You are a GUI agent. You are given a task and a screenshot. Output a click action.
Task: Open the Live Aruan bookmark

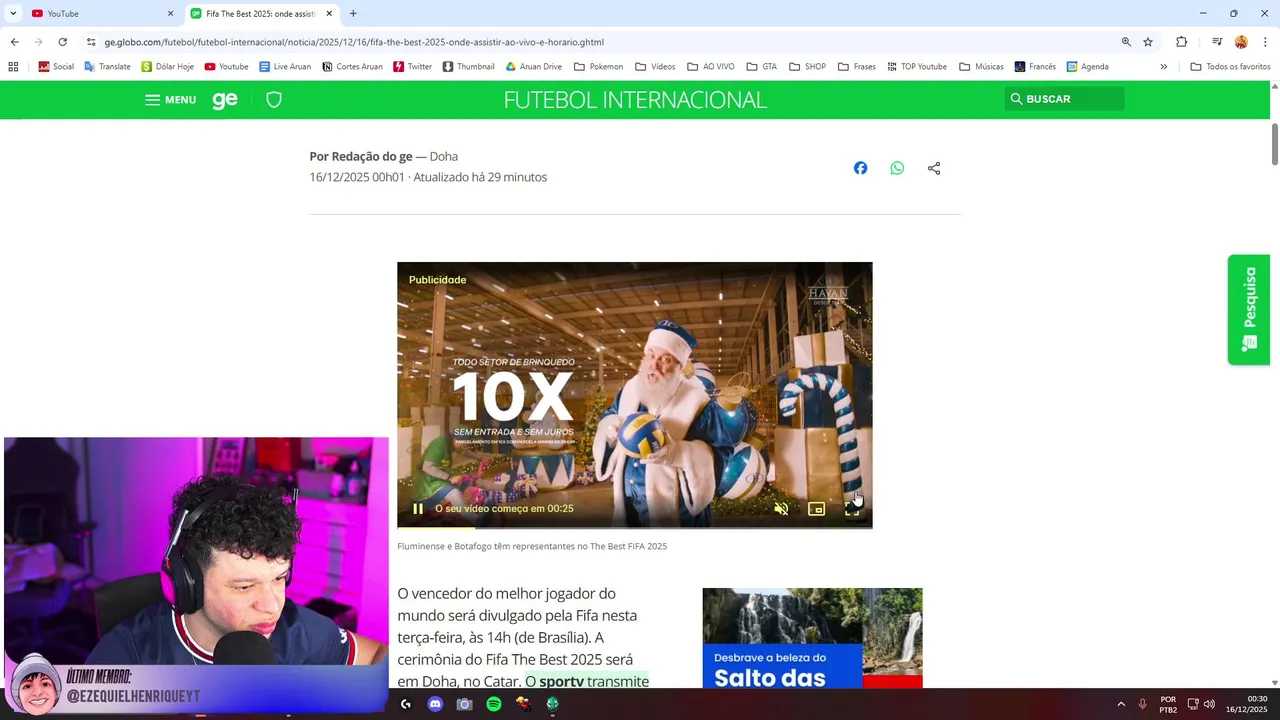point(285,67)
